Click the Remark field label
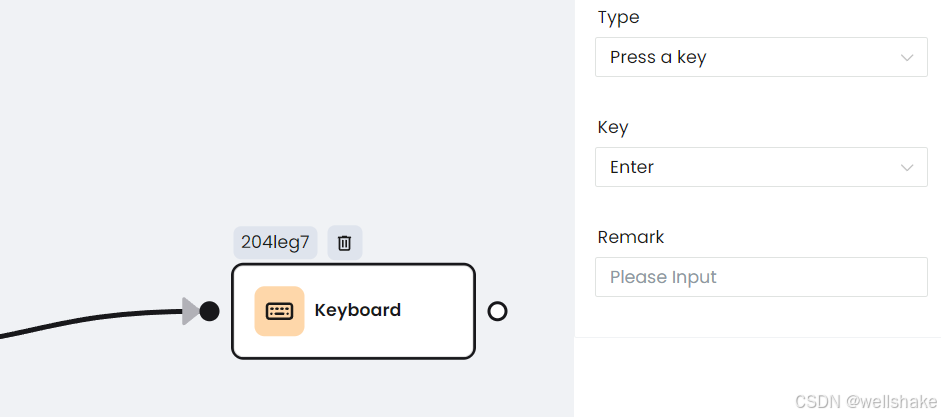The image size is (941, 417). (x=631, y=237)
